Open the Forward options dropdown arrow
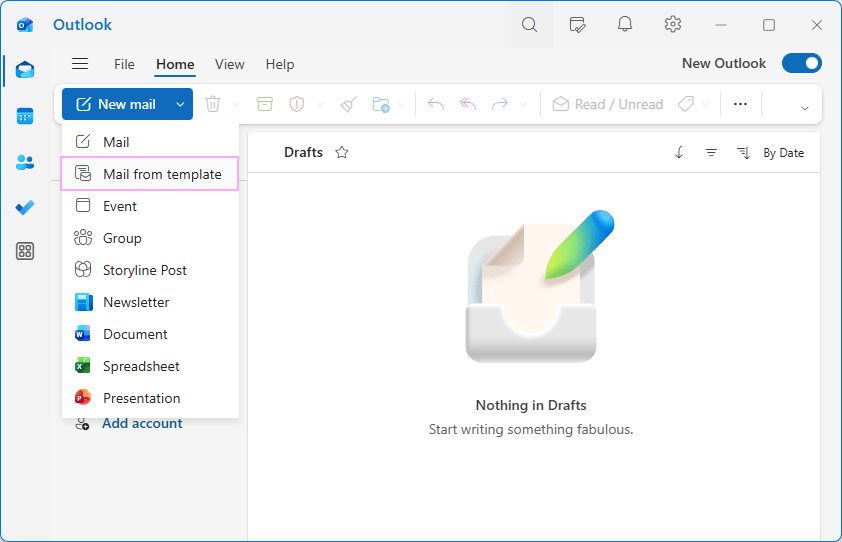The width and height of the screenshot is (842, 542). point(523,104)
